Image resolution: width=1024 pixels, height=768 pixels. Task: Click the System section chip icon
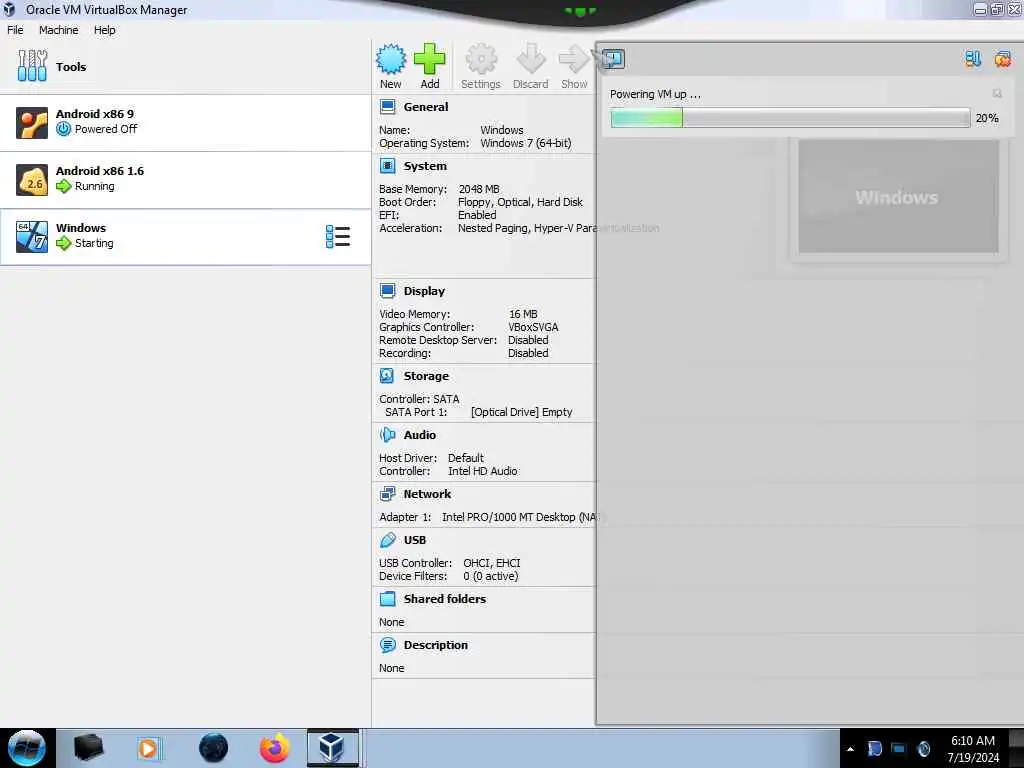click(387, 166)
